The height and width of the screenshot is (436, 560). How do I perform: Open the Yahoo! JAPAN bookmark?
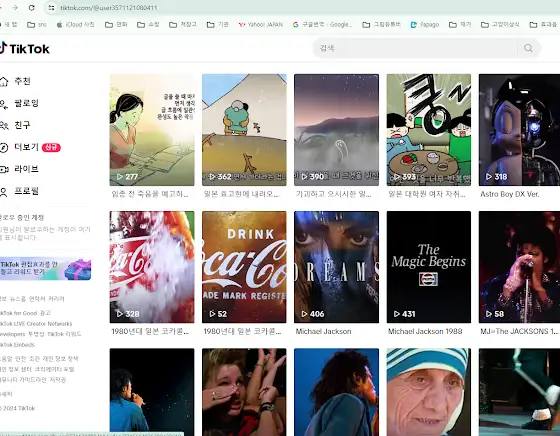[261, 25]
